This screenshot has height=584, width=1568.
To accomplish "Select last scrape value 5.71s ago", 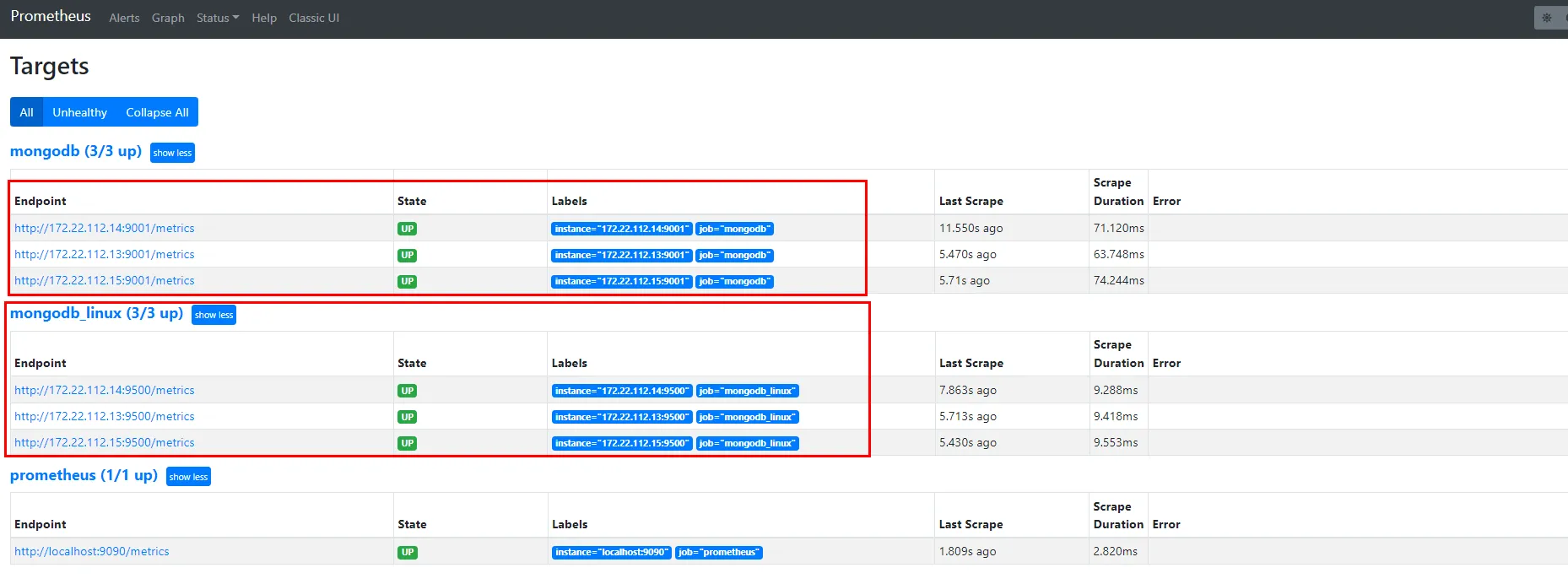I will point(965,280).
